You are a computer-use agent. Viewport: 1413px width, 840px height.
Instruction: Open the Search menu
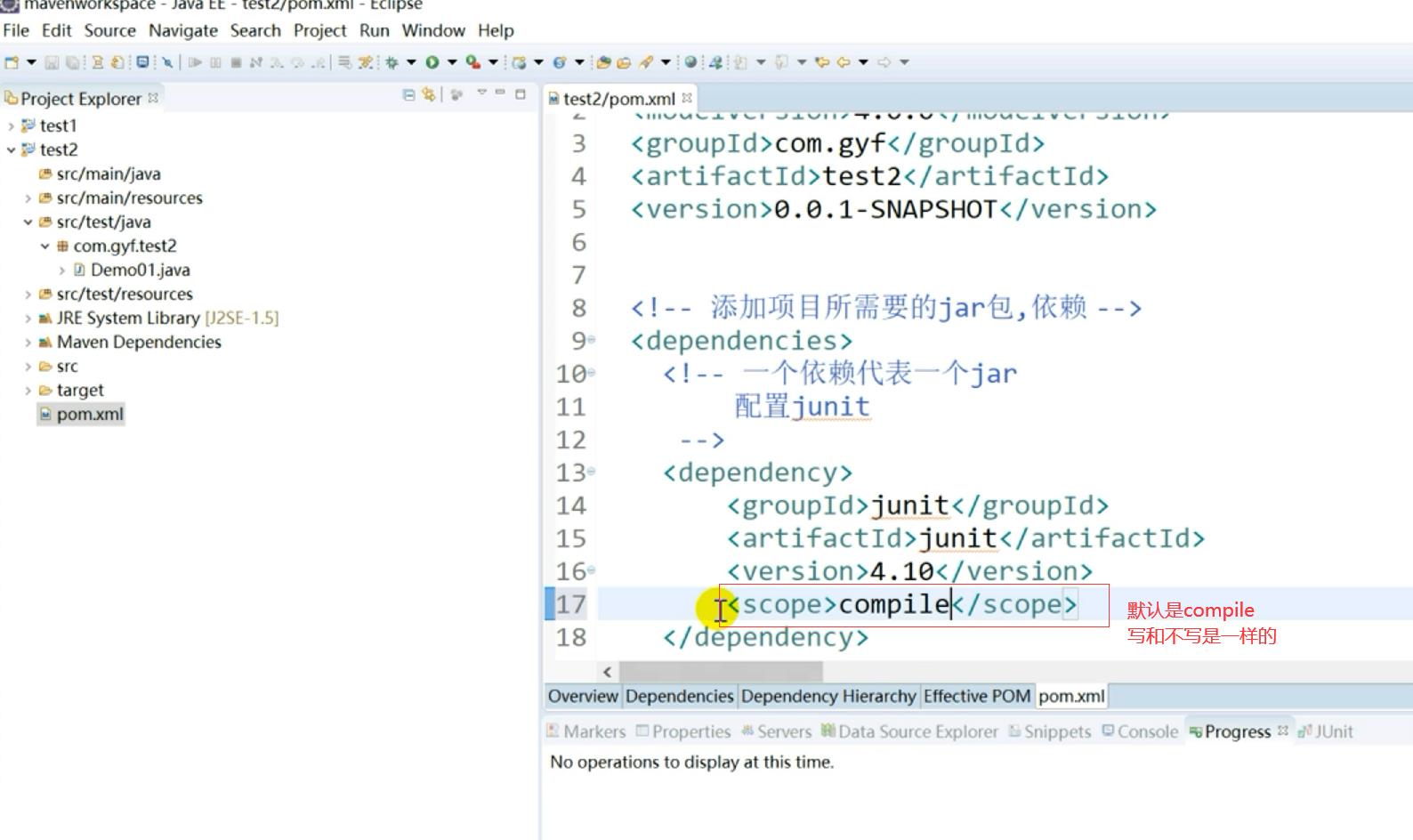(x=255, y=30)
